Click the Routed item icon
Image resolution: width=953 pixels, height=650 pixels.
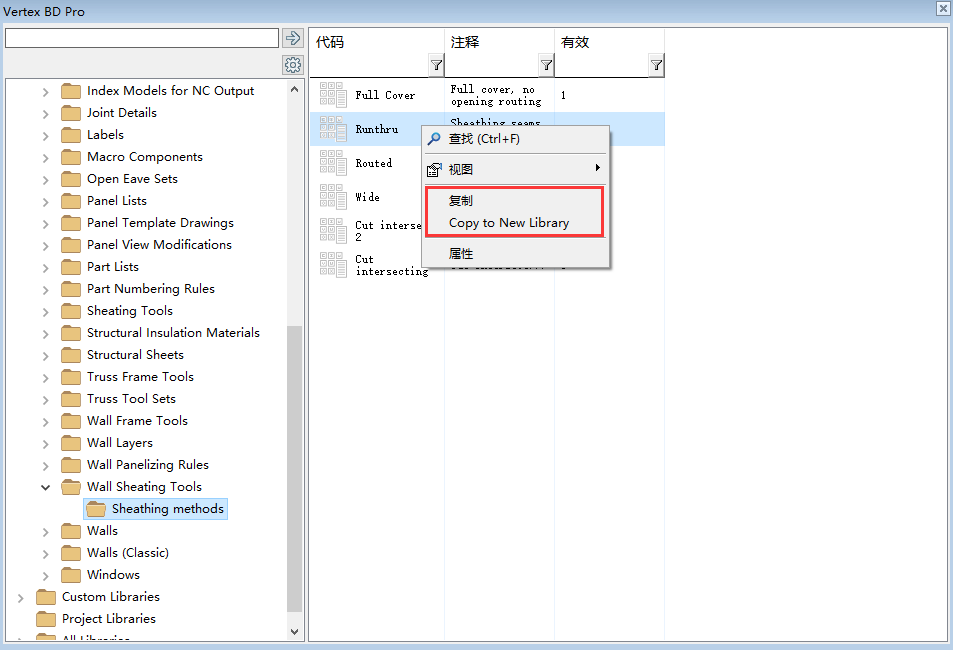[x=333, y=163]
